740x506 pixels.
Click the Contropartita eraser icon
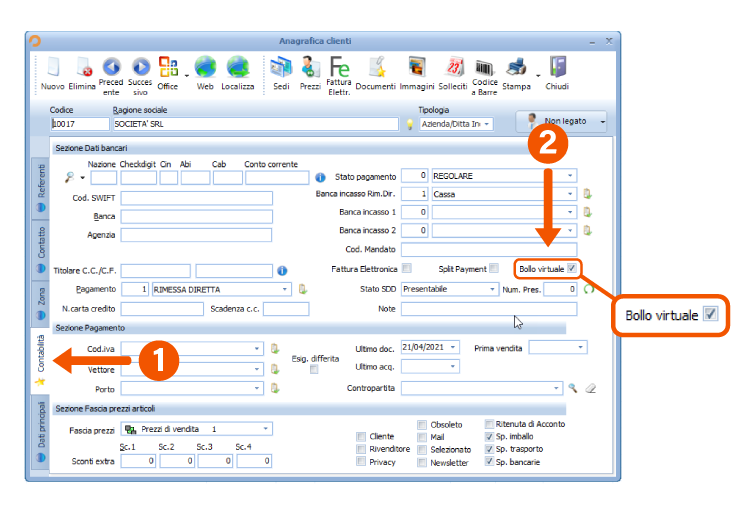(591, 388)
